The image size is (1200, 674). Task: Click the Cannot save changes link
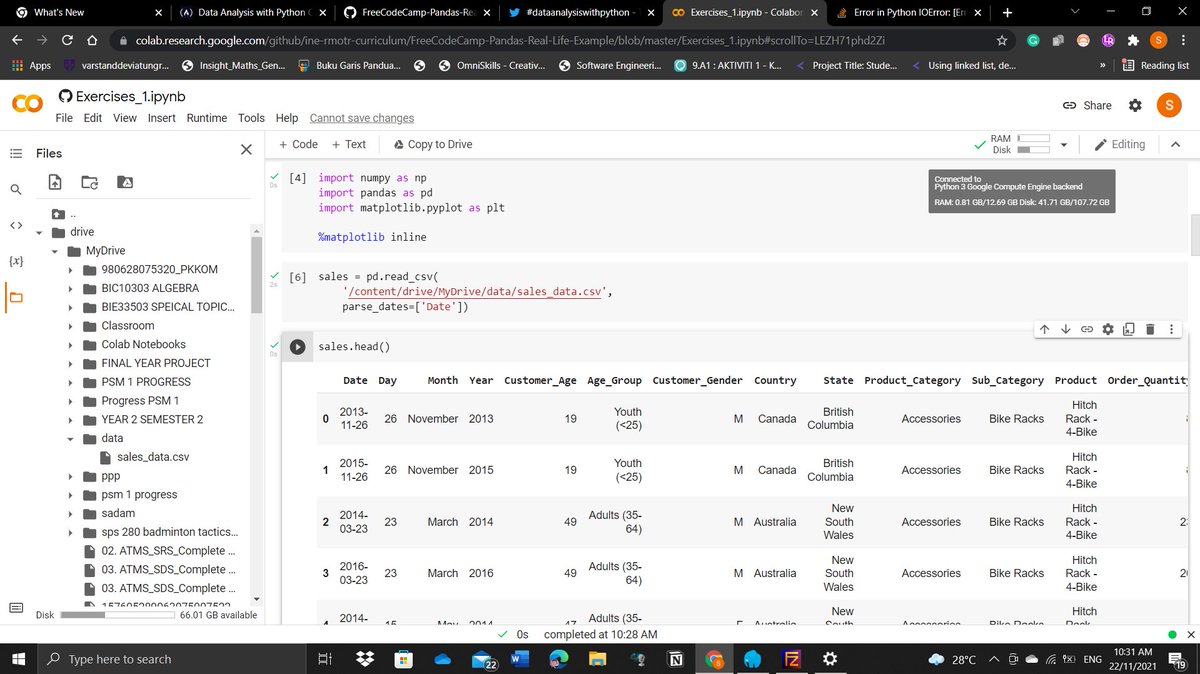pyautogui.click(x=362, y=118)
